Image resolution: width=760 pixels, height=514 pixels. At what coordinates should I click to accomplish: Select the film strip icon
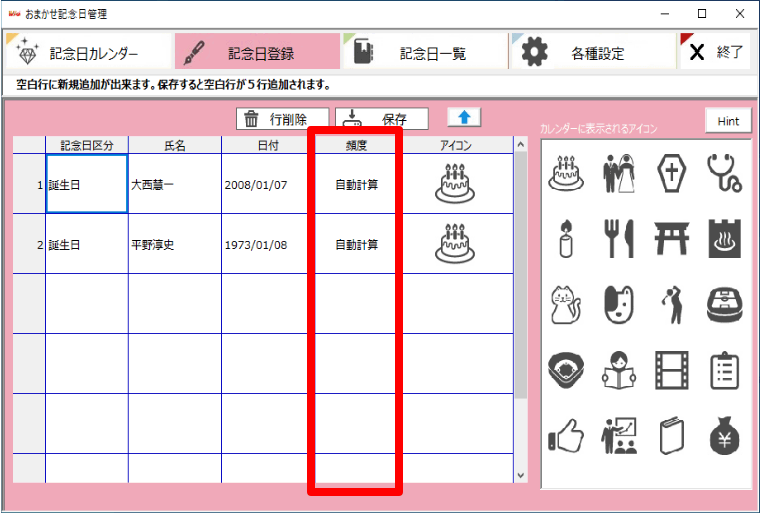pyautogui.click(x=671, y=371)
